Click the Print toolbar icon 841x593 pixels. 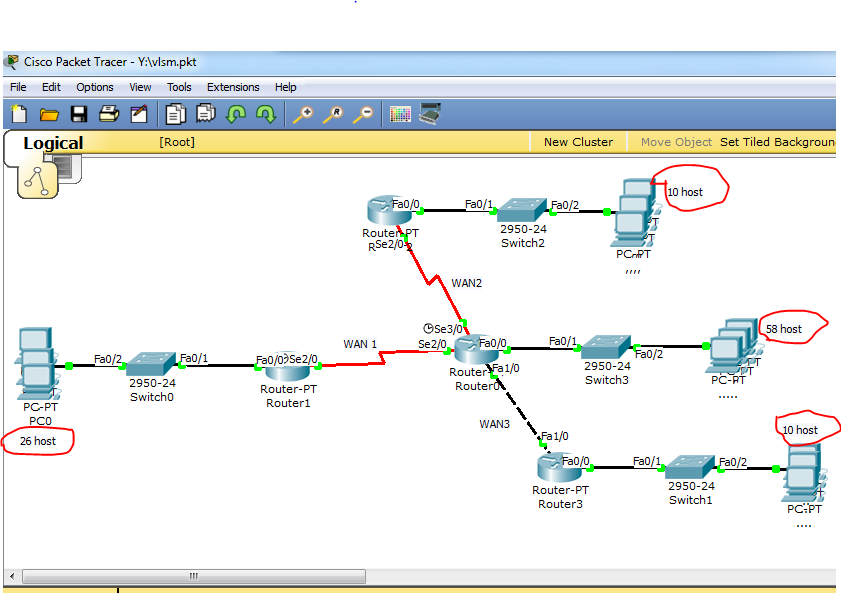(109, 114)
